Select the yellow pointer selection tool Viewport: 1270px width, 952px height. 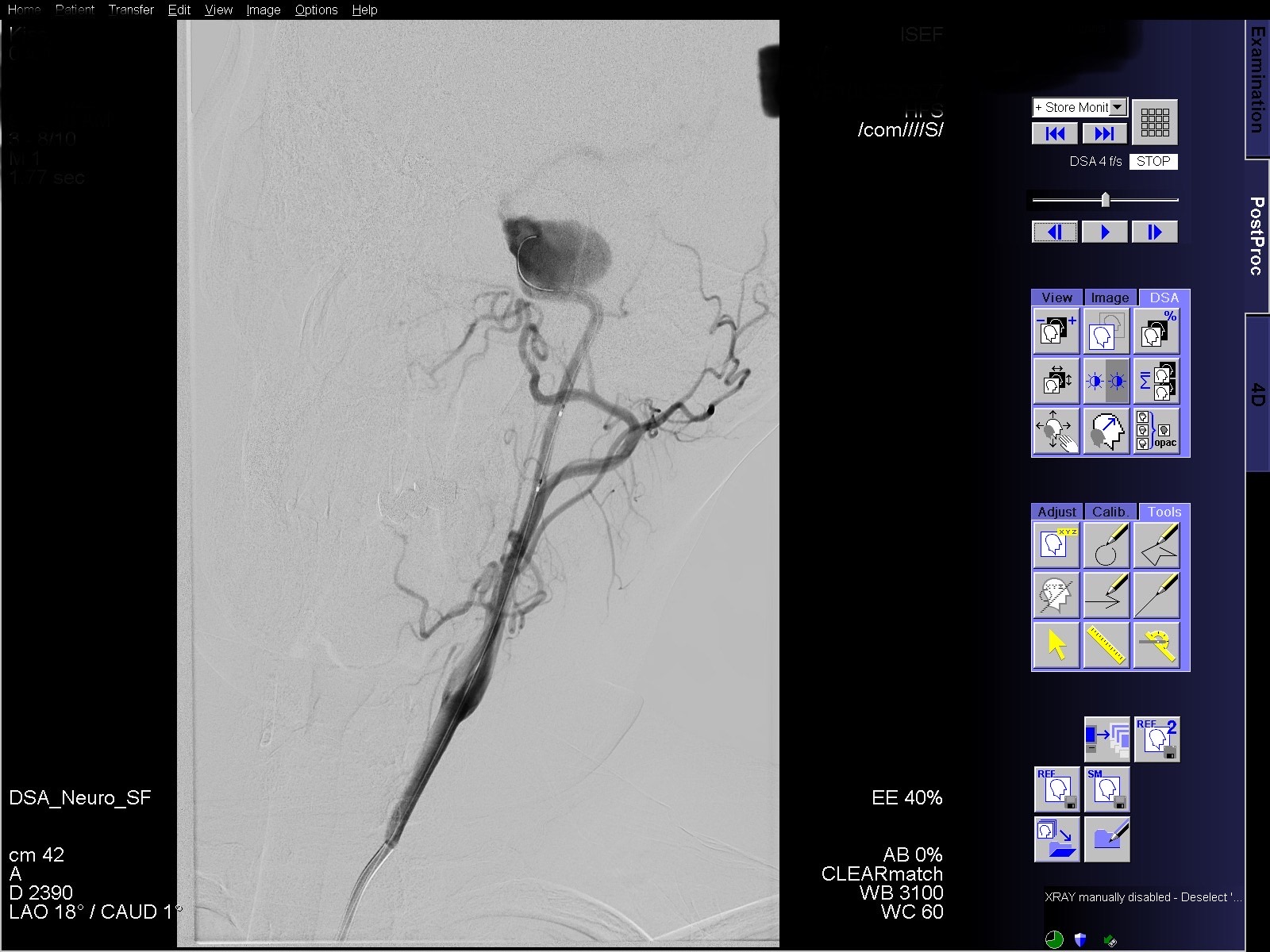1056,644
